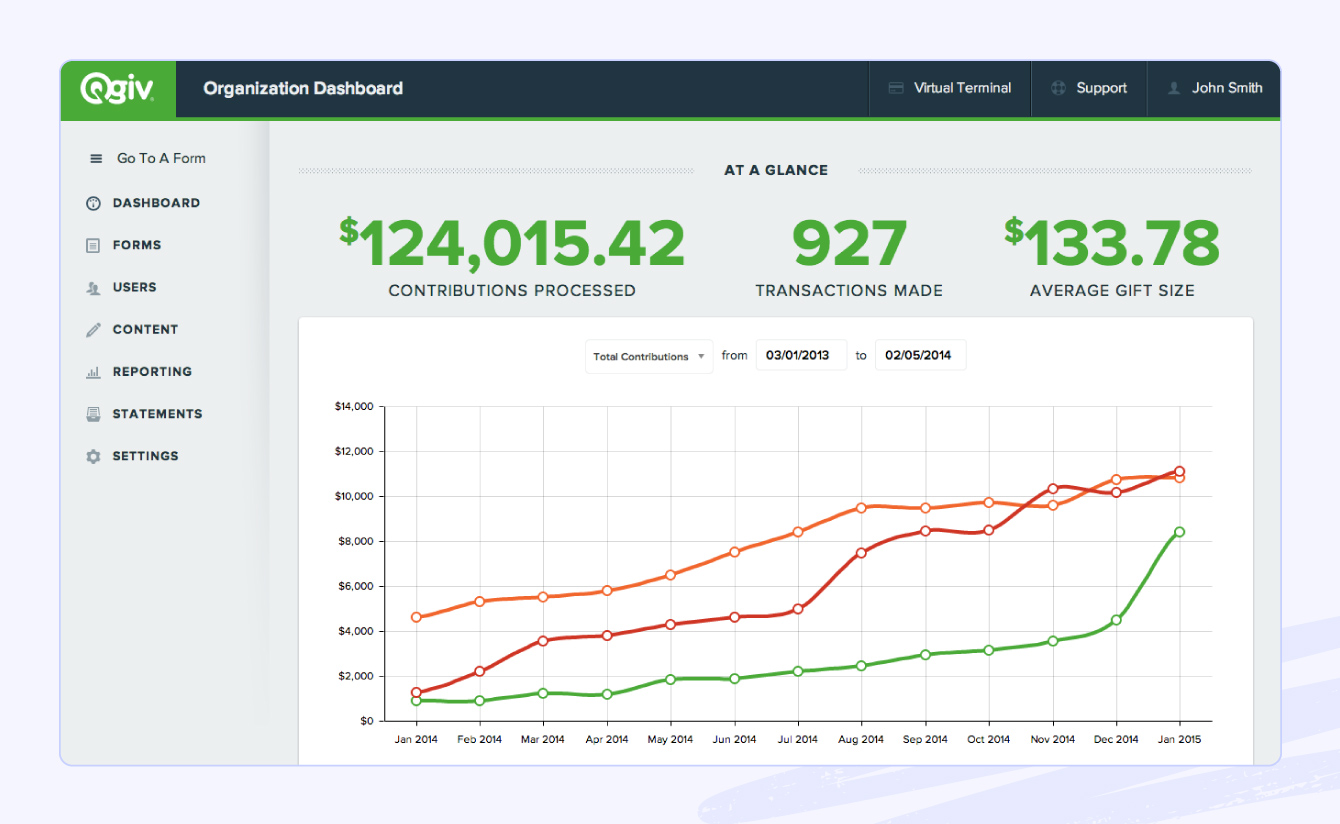Click green line data point at Jan 2015
The height and width of the screenshot is (824, 1340).
[x=1179, y=532]
